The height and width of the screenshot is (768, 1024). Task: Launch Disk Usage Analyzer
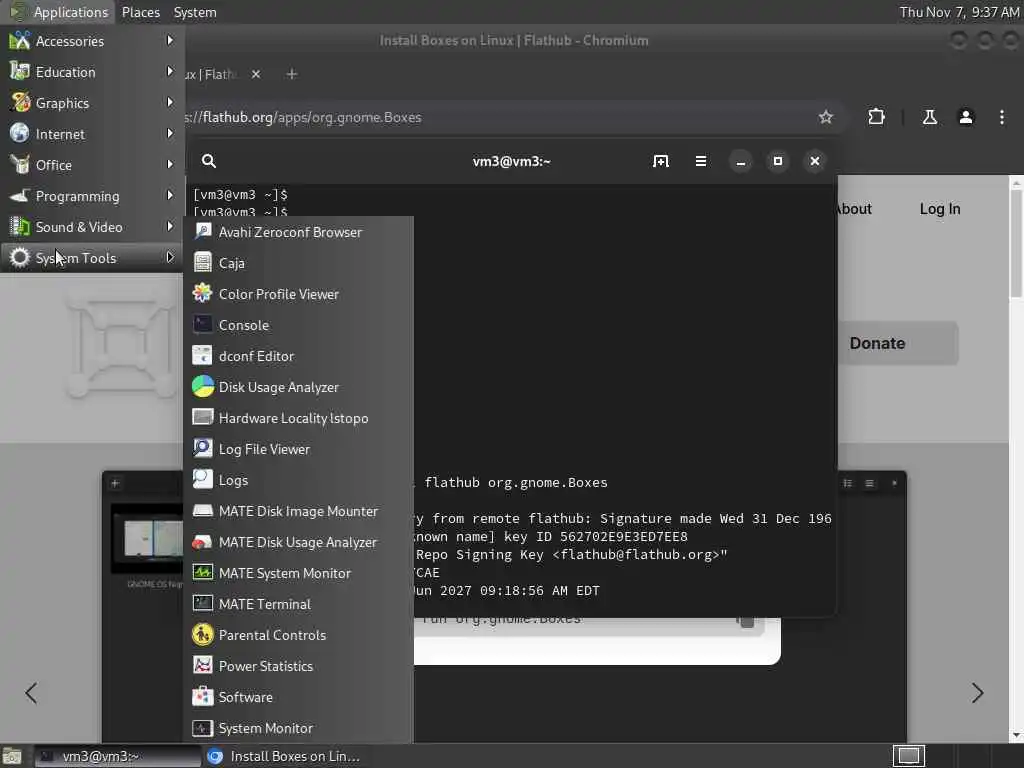click(298, 387)
